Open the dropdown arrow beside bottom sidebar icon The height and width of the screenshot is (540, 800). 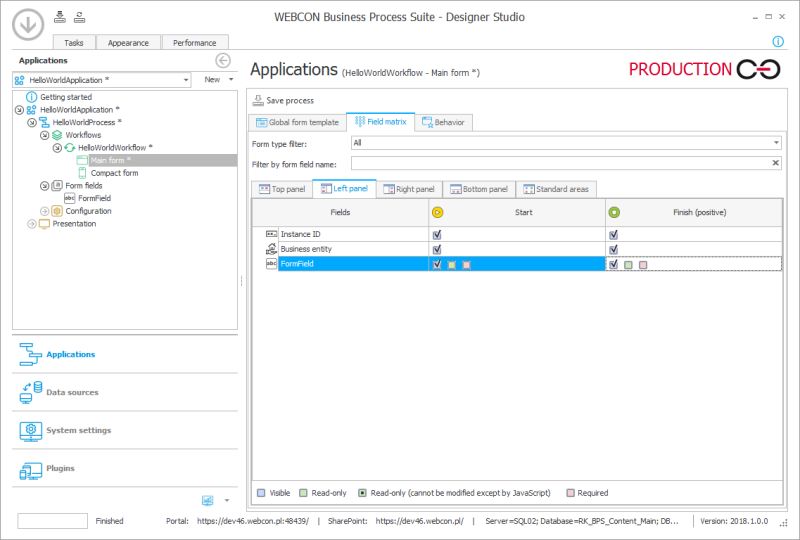(227, 501)
